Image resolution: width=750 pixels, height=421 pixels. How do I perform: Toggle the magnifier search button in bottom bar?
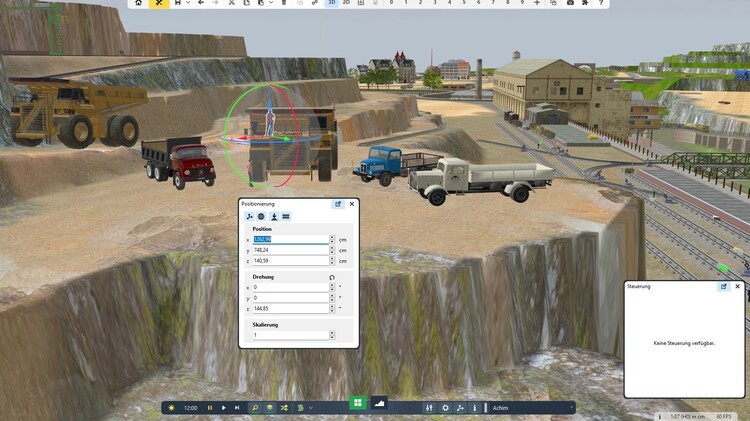[255, 408]
